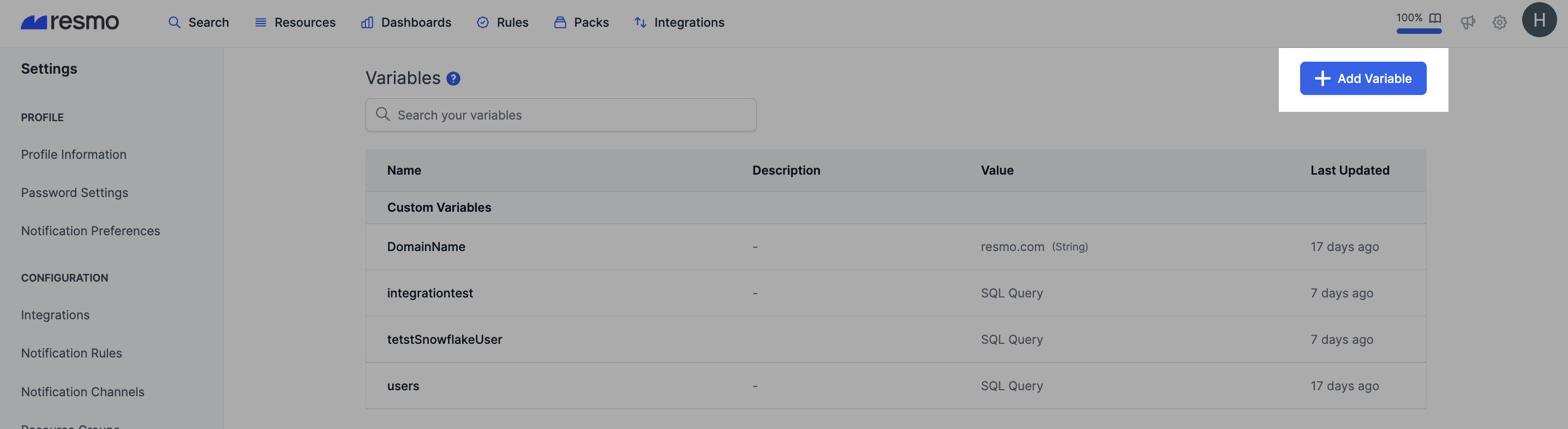The height and width of the screenshot is (429, 1568).
Task: Open the DomainName variable row
Action: (895, 247)
